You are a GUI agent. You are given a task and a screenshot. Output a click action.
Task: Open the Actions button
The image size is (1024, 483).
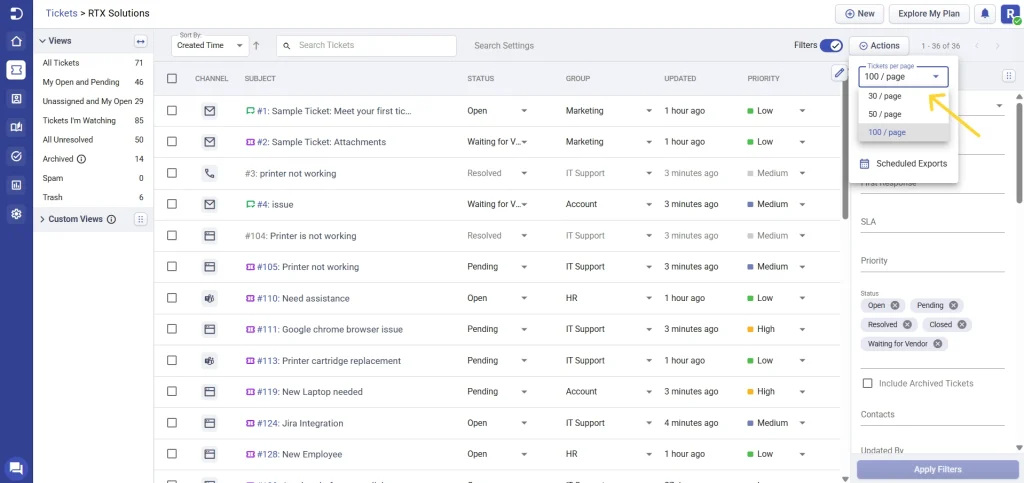pyautogui.click(x=879, y=46)
